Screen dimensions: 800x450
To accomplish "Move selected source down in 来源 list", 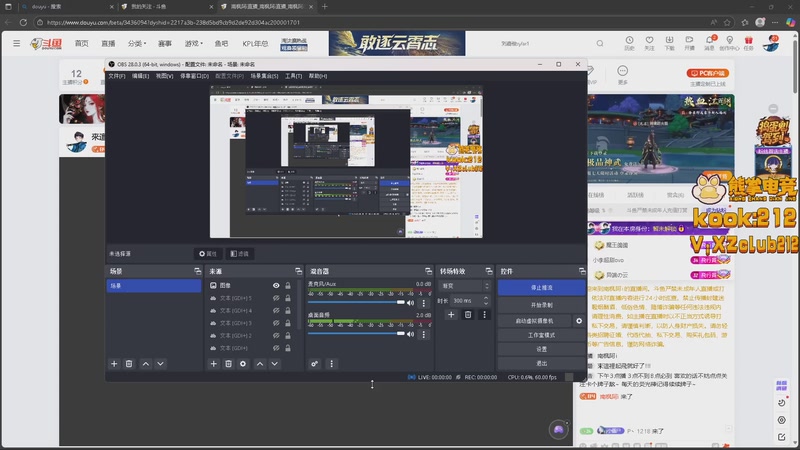I will pyautogui.click(x=274, y=364).
